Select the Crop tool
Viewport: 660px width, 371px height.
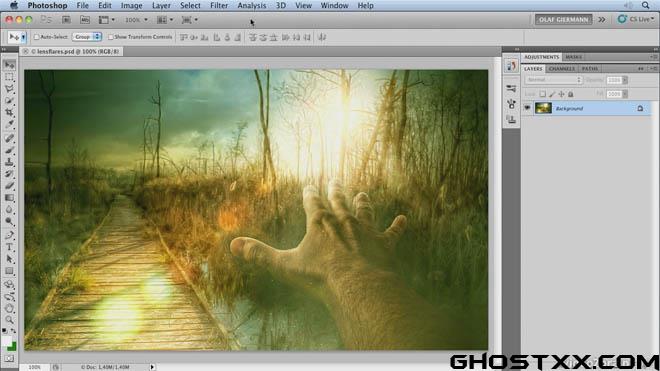pos(9,112)
